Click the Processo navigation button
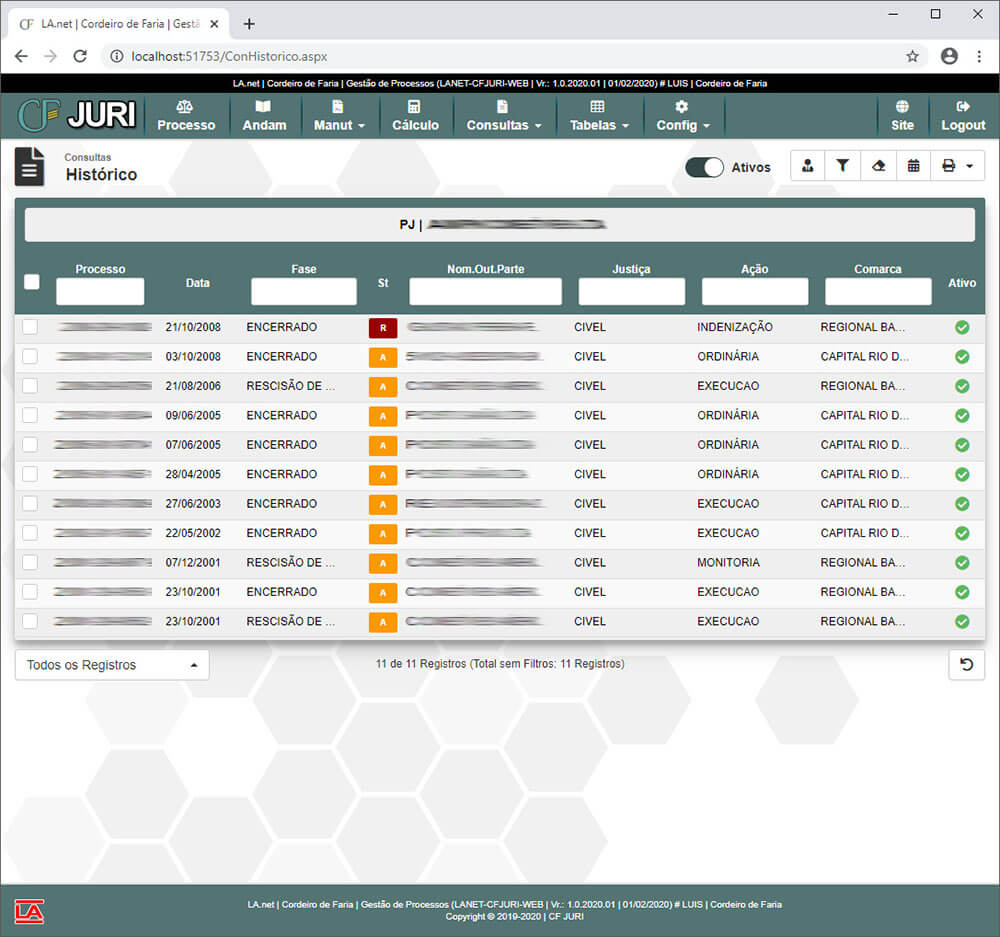 click(x=186, y=116)
